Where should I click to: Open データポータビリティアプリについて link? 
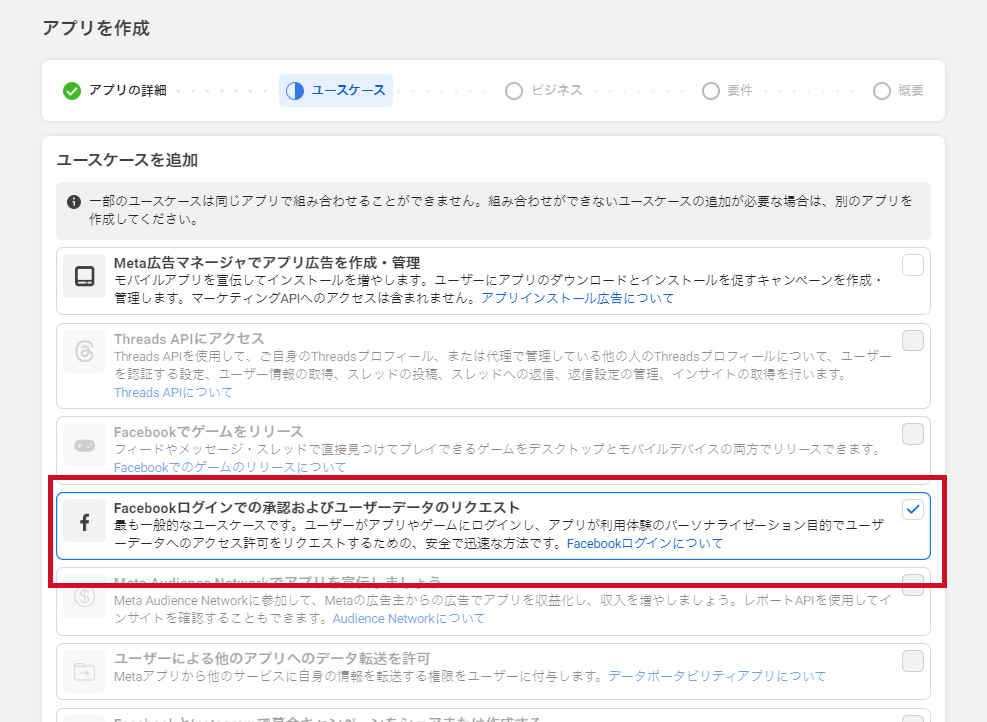(717, 676)
